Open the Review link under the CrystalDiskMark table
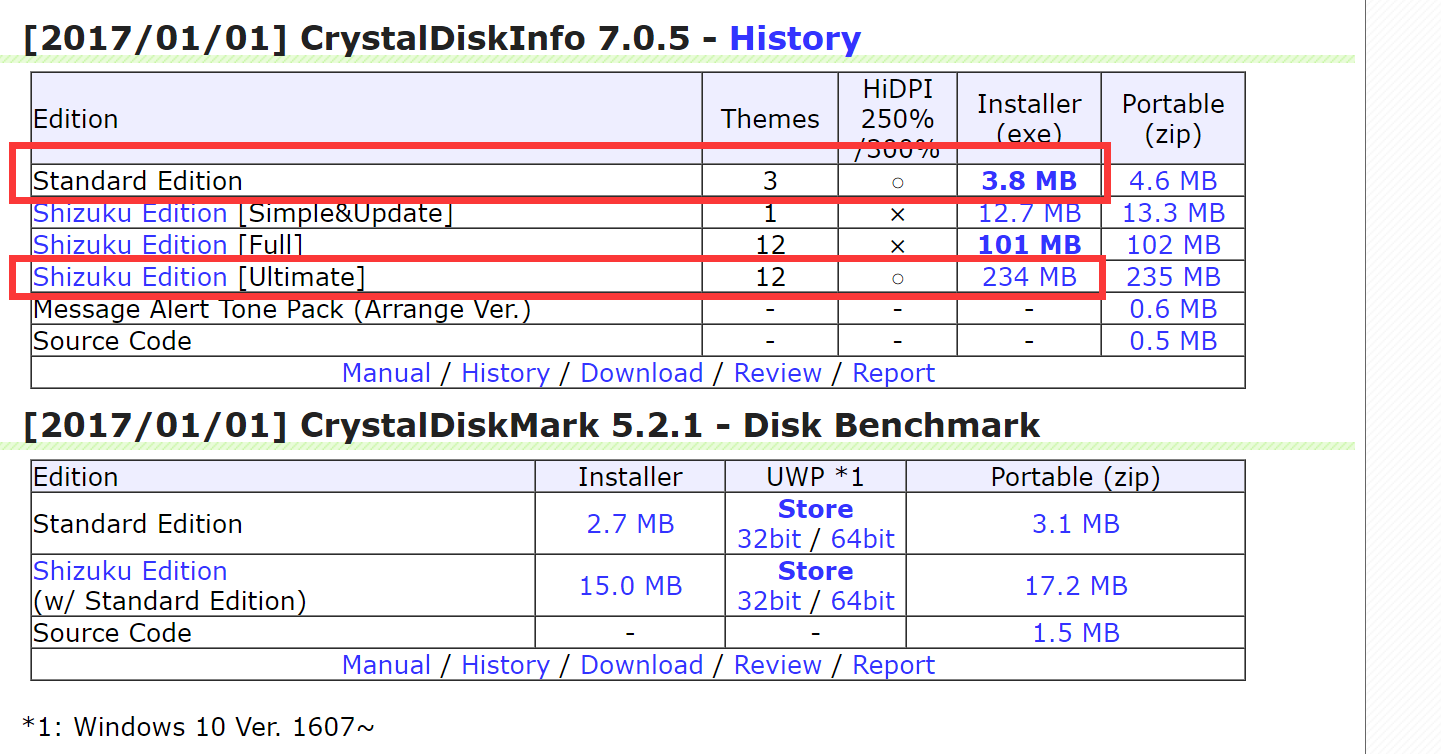 click(778, 665)
